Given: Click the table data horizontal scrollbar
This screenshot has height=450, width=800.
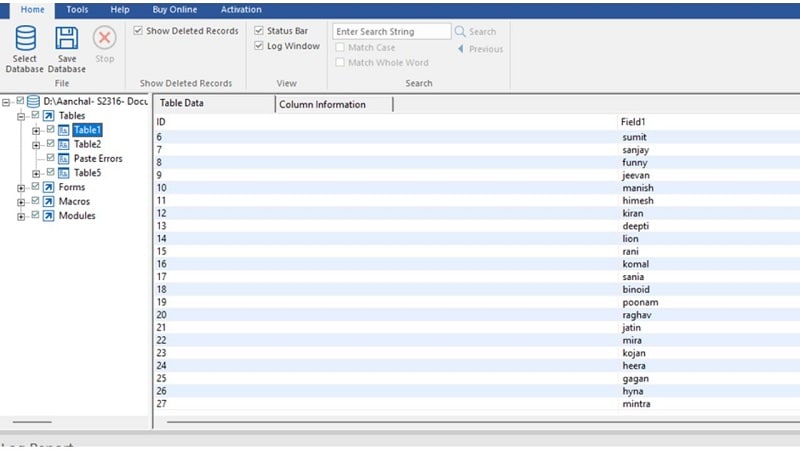Looking at the screenshot, I should click(x=482, y=422).
